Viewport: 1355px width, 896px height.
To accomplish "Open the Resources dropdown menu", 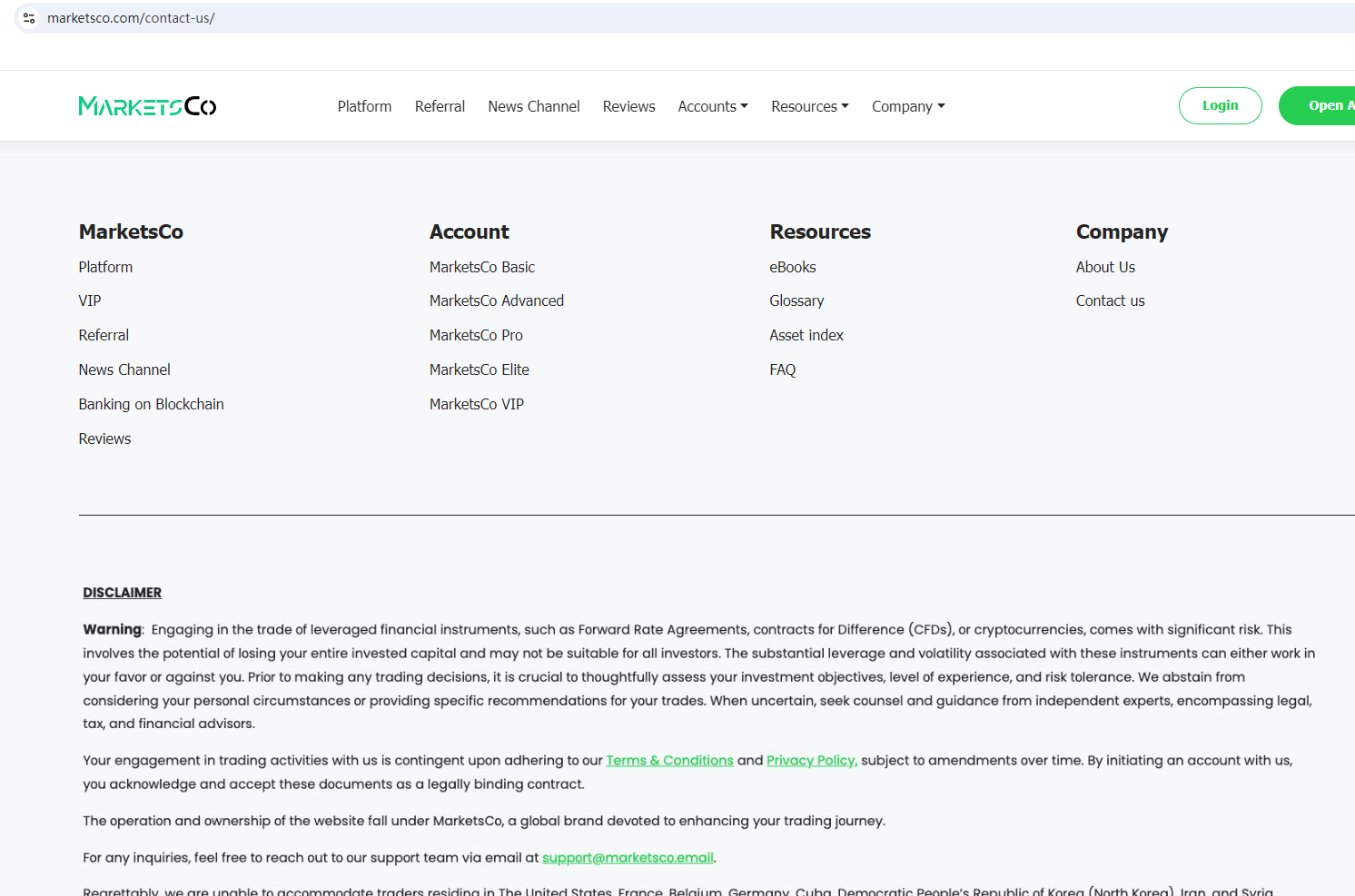I will tap(809, 106).
